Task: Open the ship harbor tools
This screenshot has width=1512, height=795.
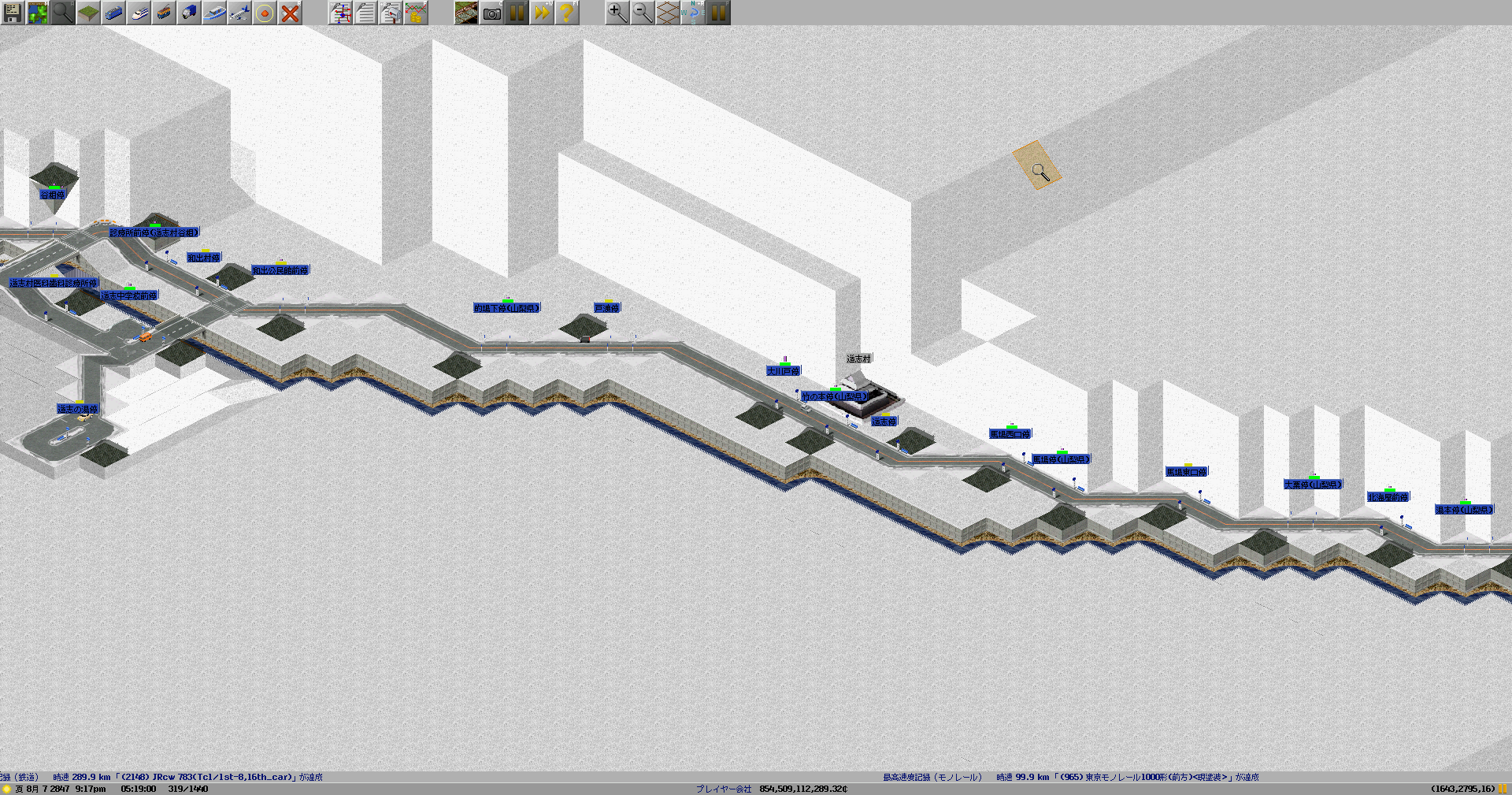Action: point(214,13)
